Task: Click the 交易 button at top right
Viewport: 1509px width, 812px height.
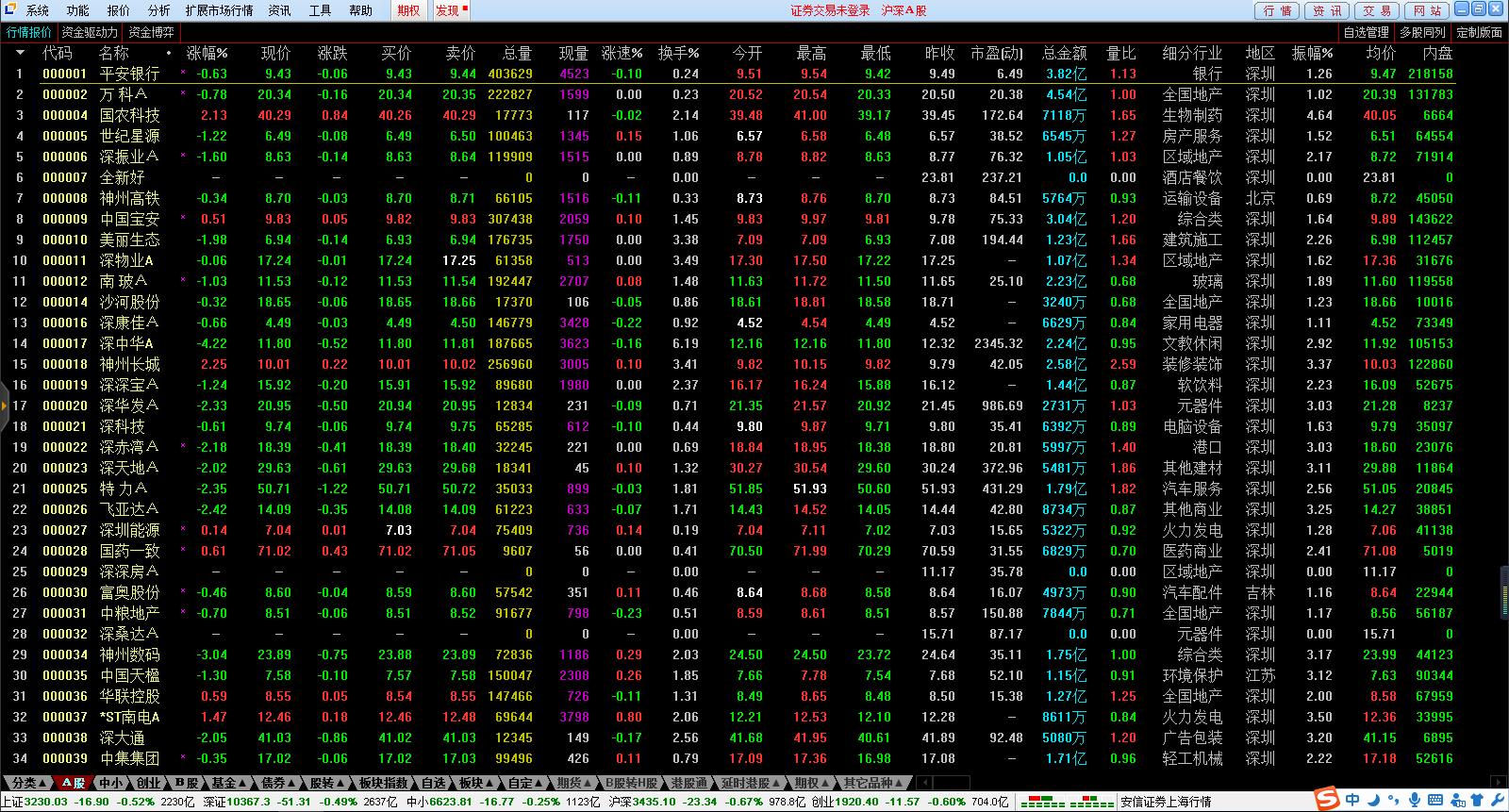Action: point(1377,10)
